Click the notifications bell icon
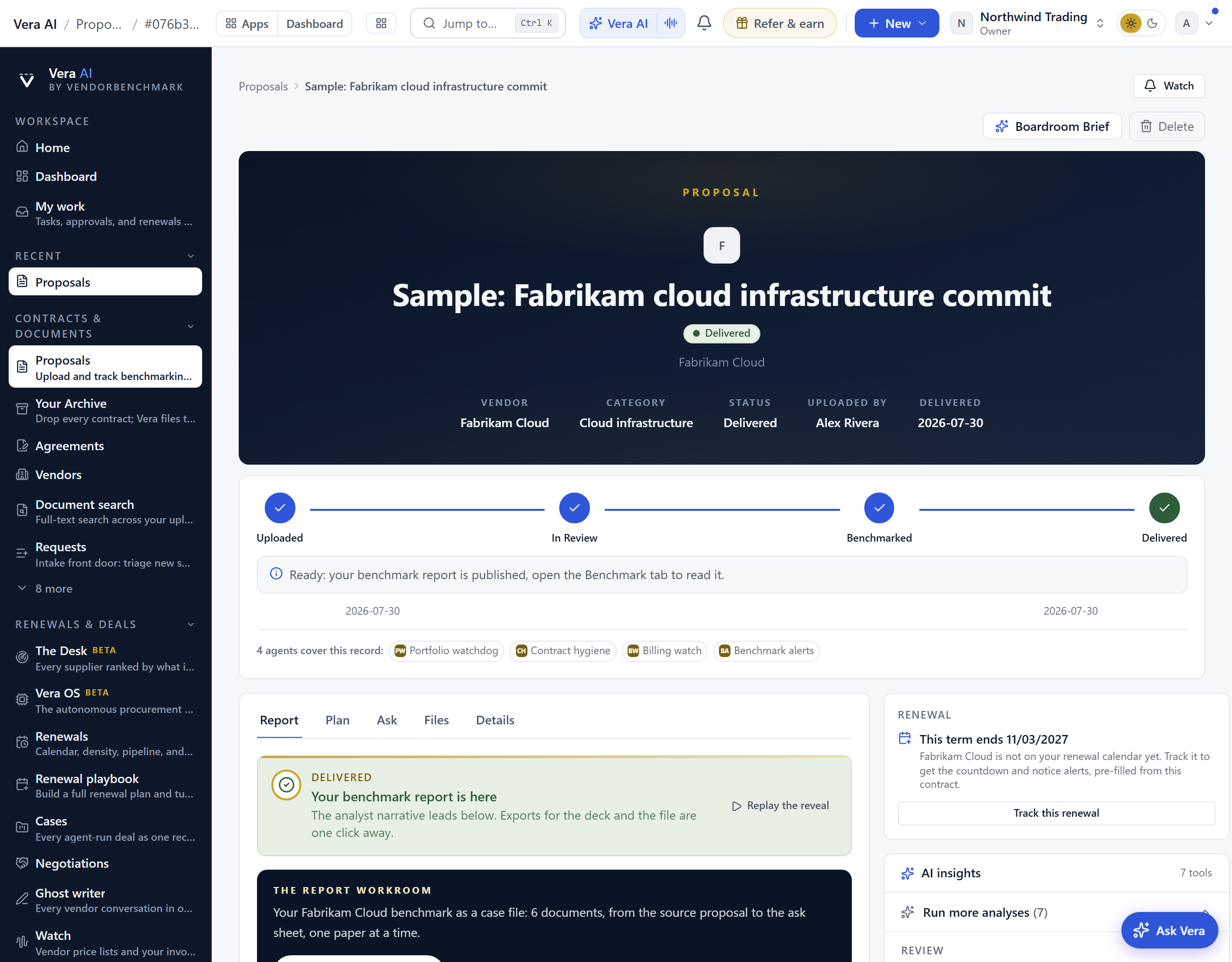This screenshot has width=1232, height=962. coord(704,23)
